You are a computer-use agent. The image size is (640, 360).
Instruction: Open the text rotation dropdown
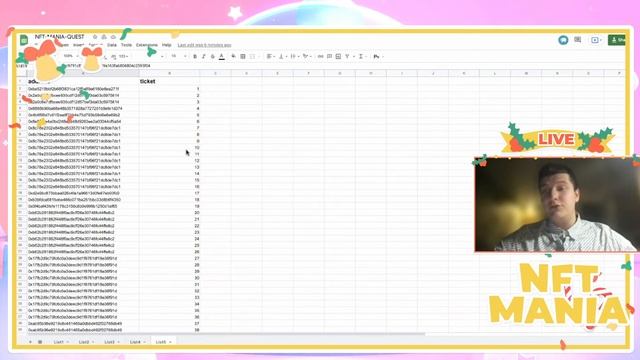[x=306, y=56]
